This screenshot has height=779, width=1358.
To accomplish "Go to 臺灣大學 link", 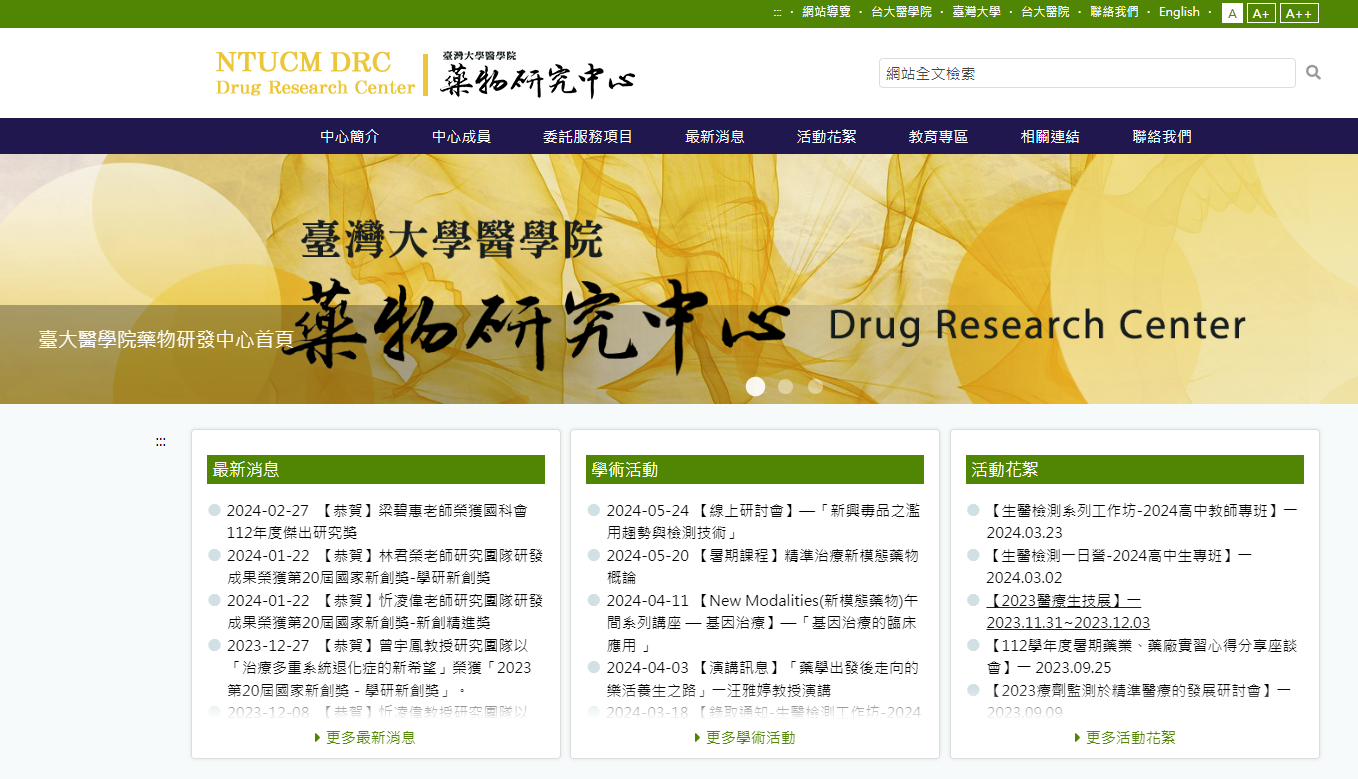I will tap(976, 12).
